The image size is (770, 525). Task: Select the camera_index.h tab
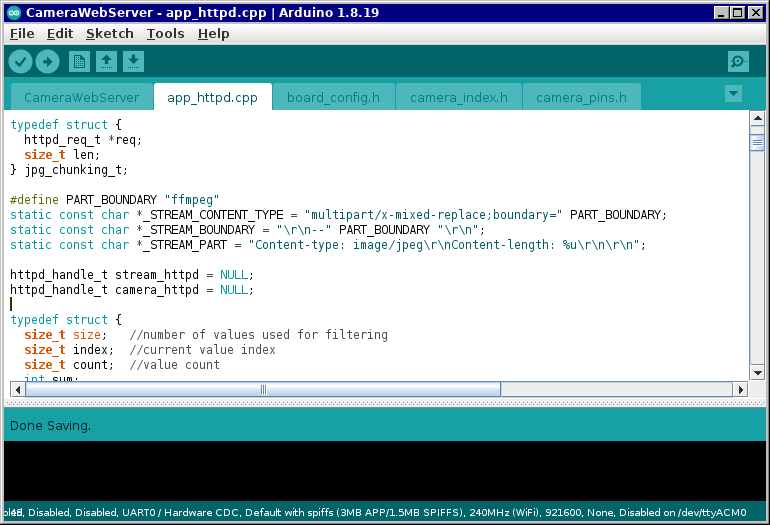(x=459, y=98)
